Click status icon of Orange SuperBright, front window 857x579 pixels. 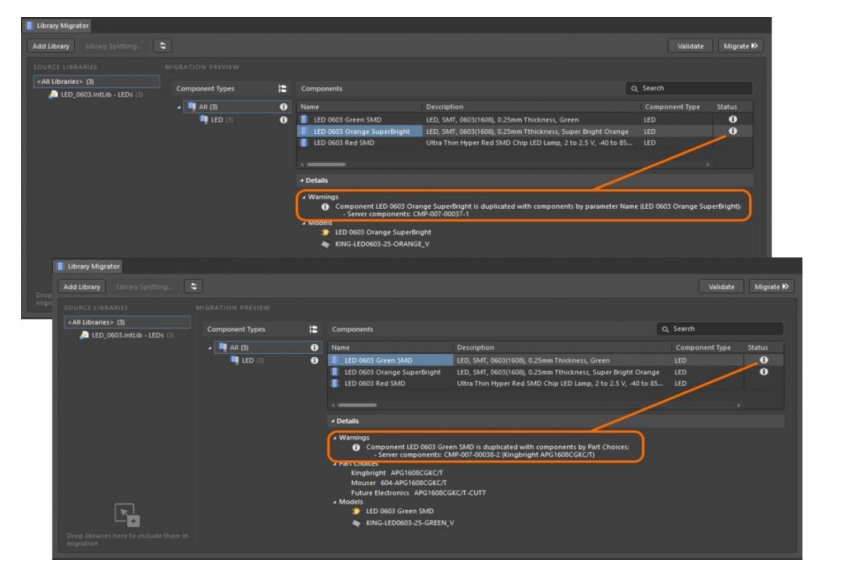(x=764, y=372)
